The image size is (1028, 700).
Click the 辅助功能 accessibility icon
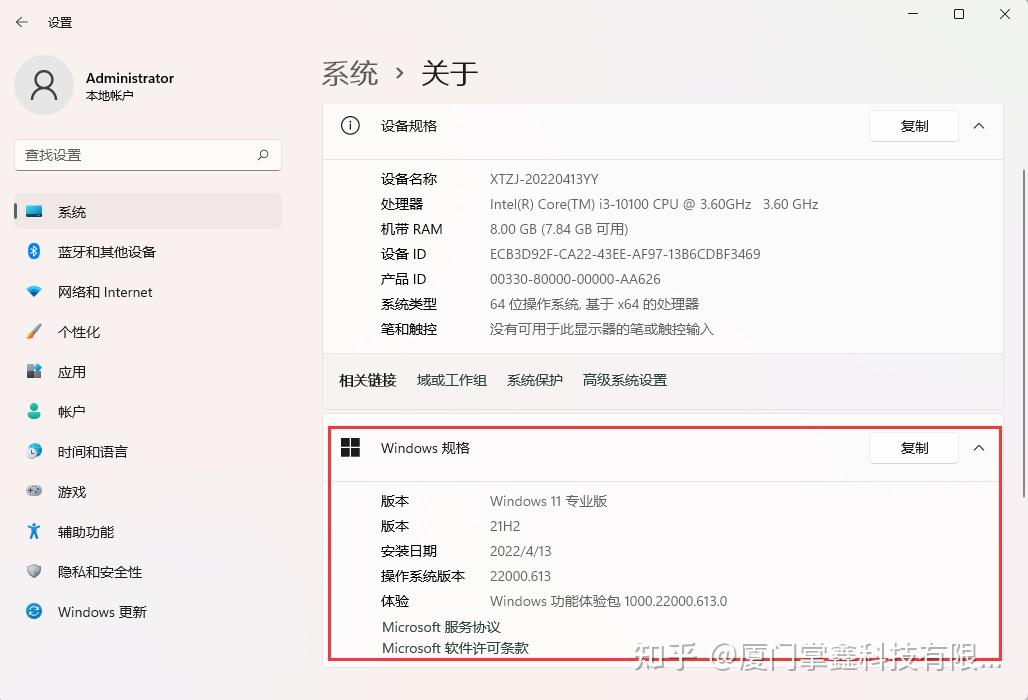[x=34, y=532]
